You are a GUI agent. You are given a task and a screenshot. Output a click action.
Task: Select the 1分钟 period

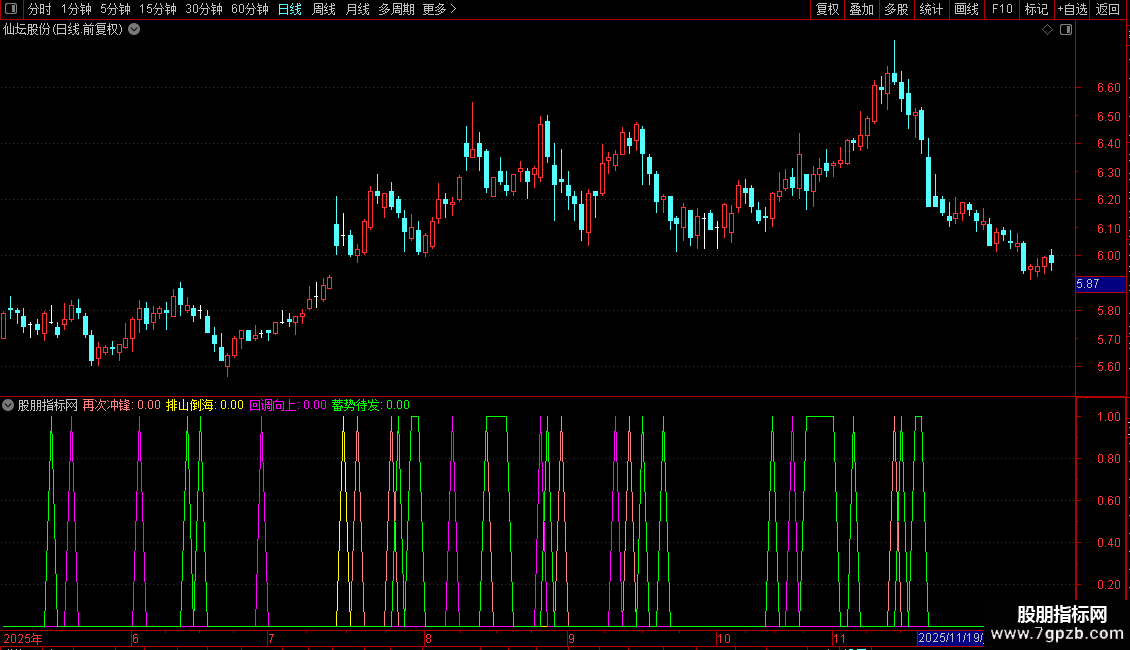click(x=76, y=9)
